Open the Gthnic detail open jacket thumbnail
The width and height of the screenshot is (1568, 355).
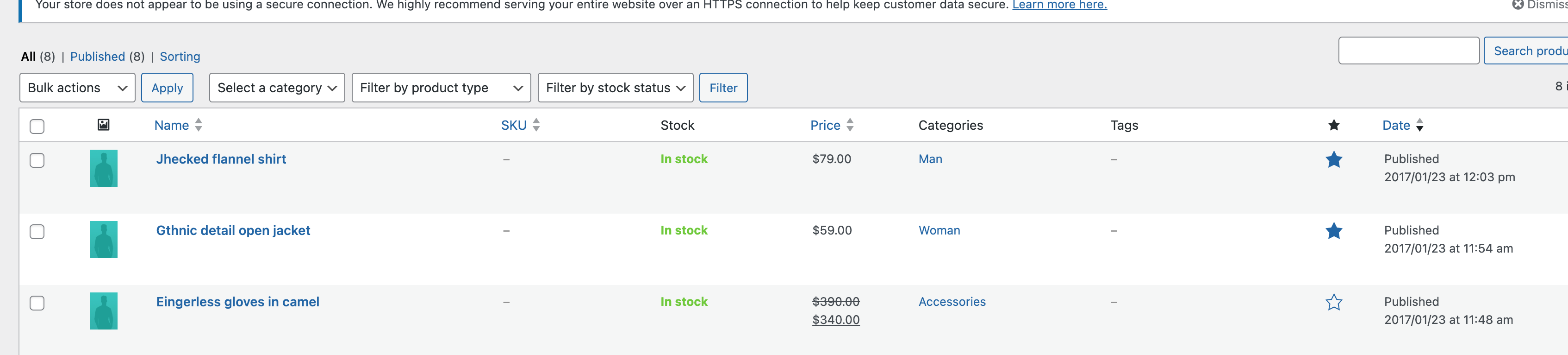click(104, 240)
